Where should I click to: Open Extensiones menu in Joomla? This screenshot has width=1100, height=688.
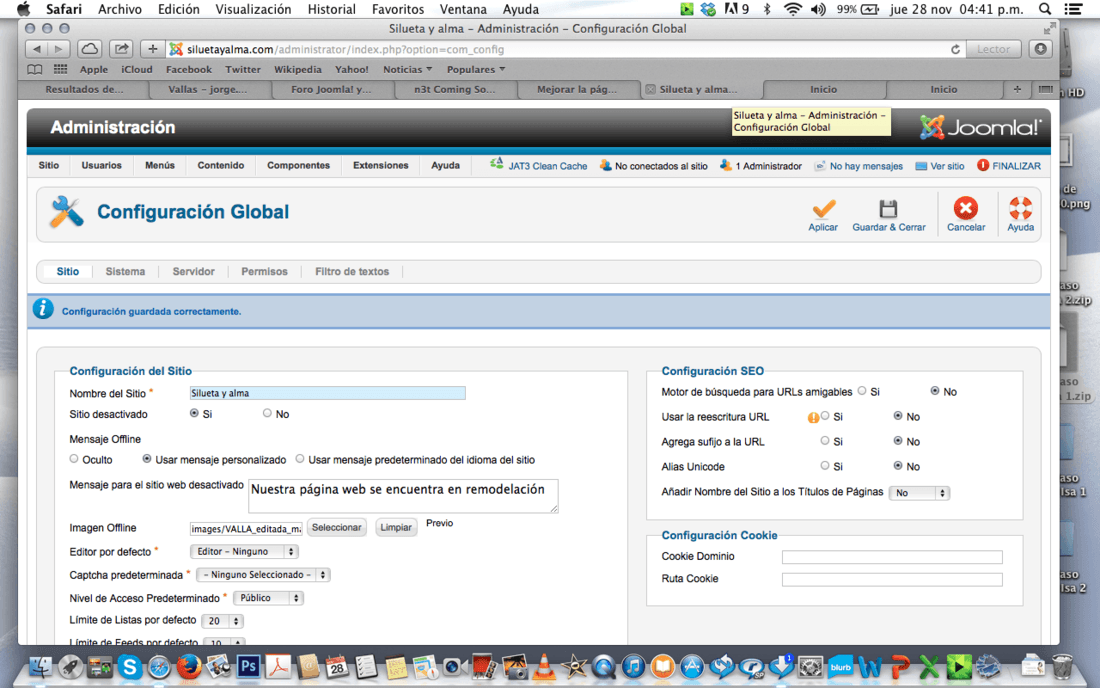(x=380, y=166)
